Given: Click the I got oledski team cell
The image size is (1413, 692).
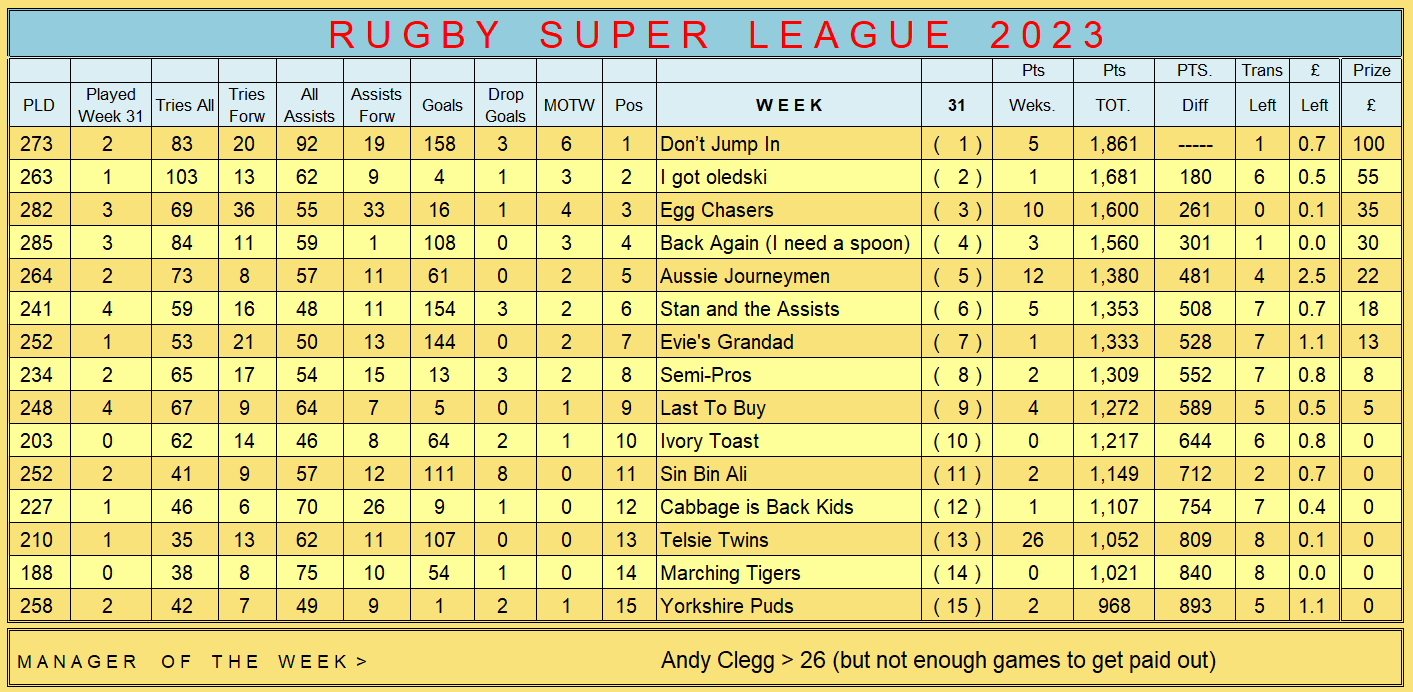Looking at the screenshot, I should (x=789, y=177).
